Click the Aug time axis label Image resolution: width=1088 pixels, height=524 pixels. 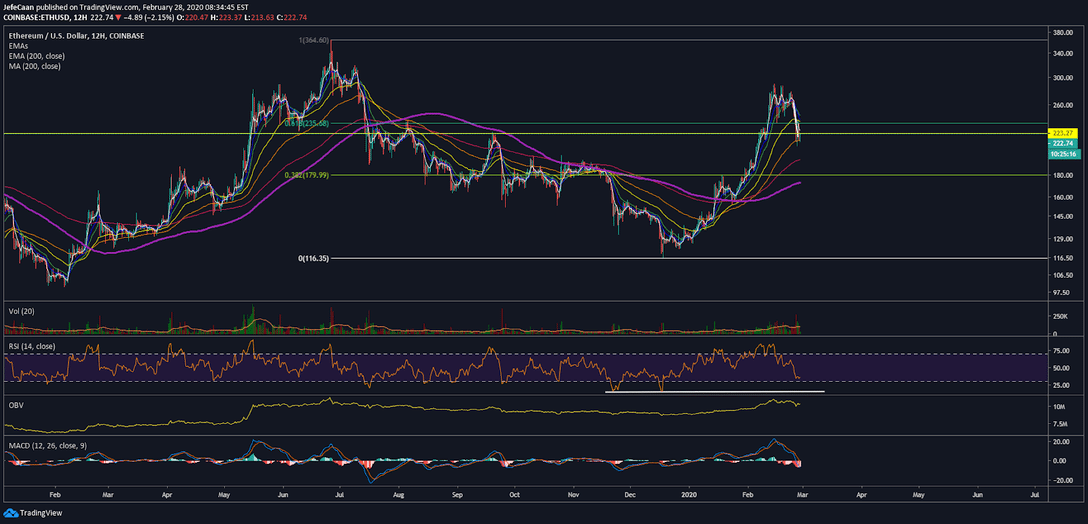(398, 496)
